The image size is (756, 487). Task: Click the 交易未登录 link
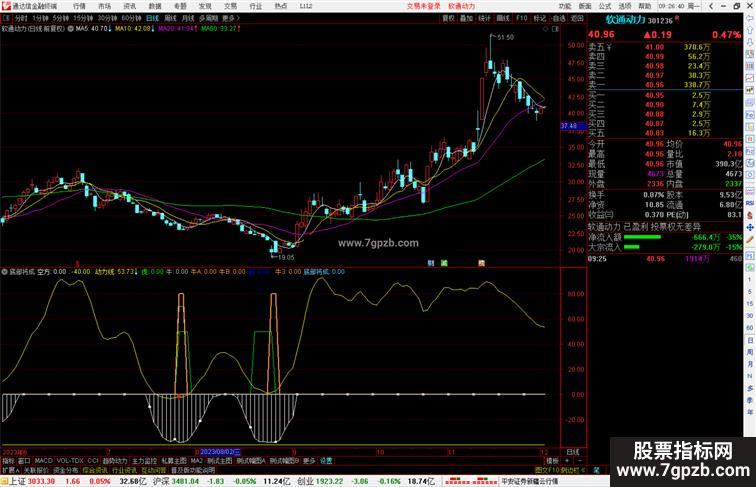(423, 6)
